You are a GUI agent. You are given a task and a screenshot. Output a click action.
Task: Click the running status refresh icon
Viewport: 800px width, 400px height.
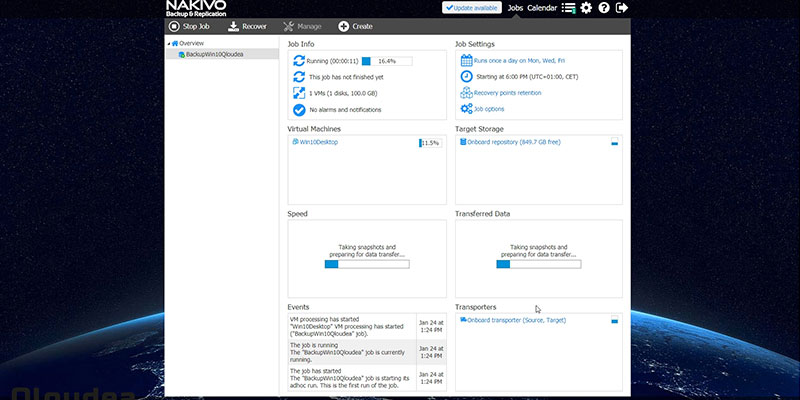299,61
